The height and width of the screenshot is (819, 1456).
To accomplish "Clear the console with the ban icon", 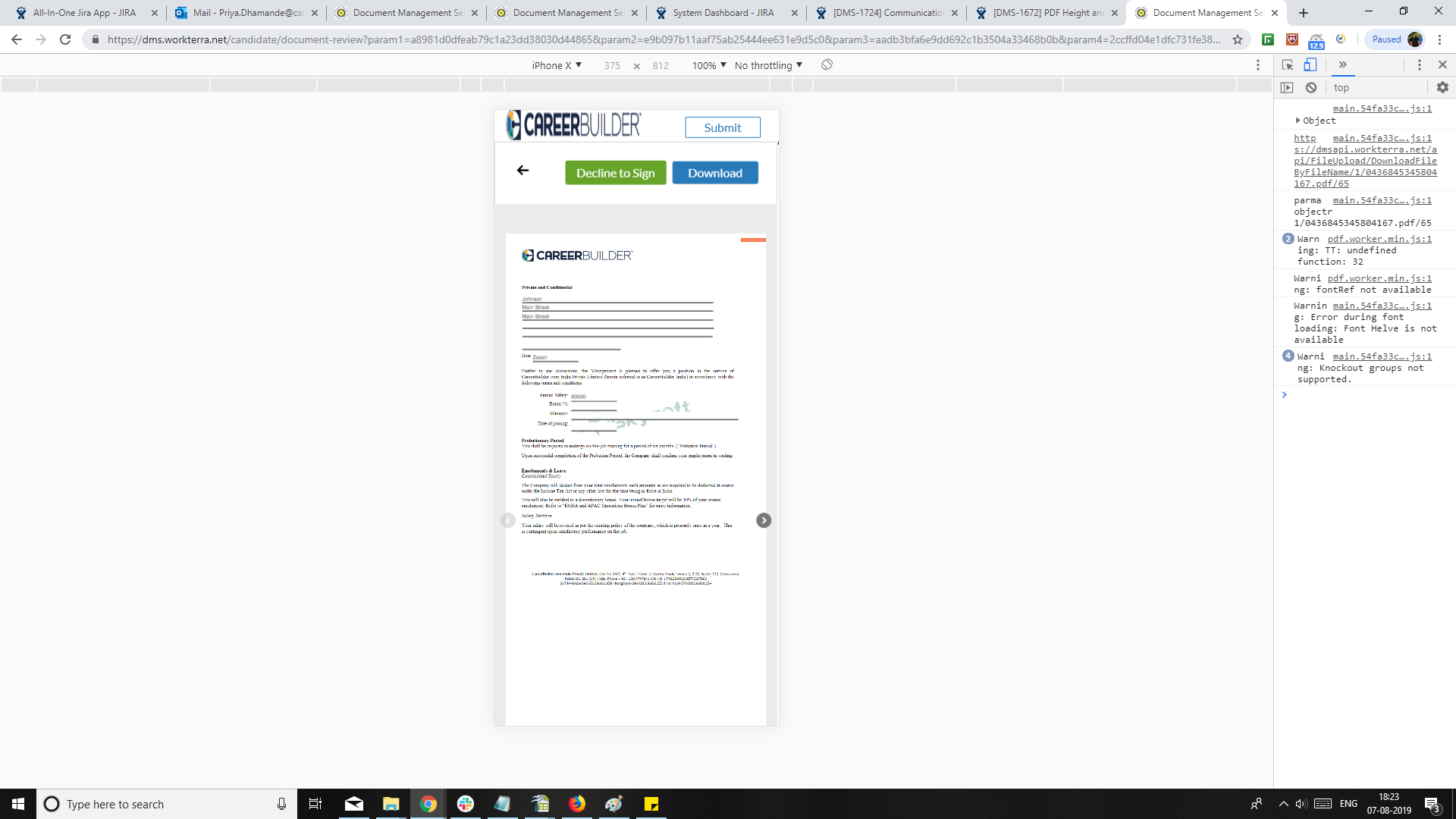I will pos(1311,88).
